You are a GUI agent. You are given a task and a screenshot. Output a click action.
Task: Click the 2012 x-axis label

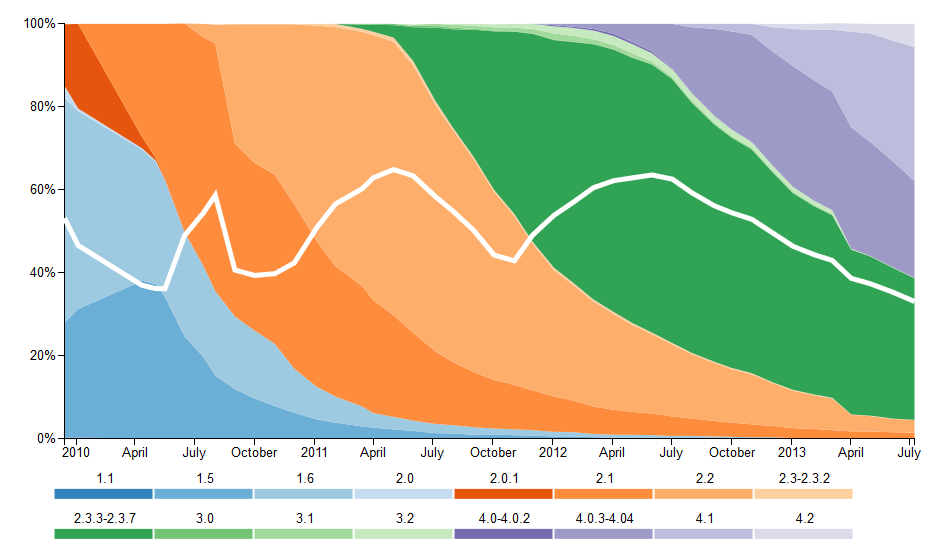coord(553,452)
